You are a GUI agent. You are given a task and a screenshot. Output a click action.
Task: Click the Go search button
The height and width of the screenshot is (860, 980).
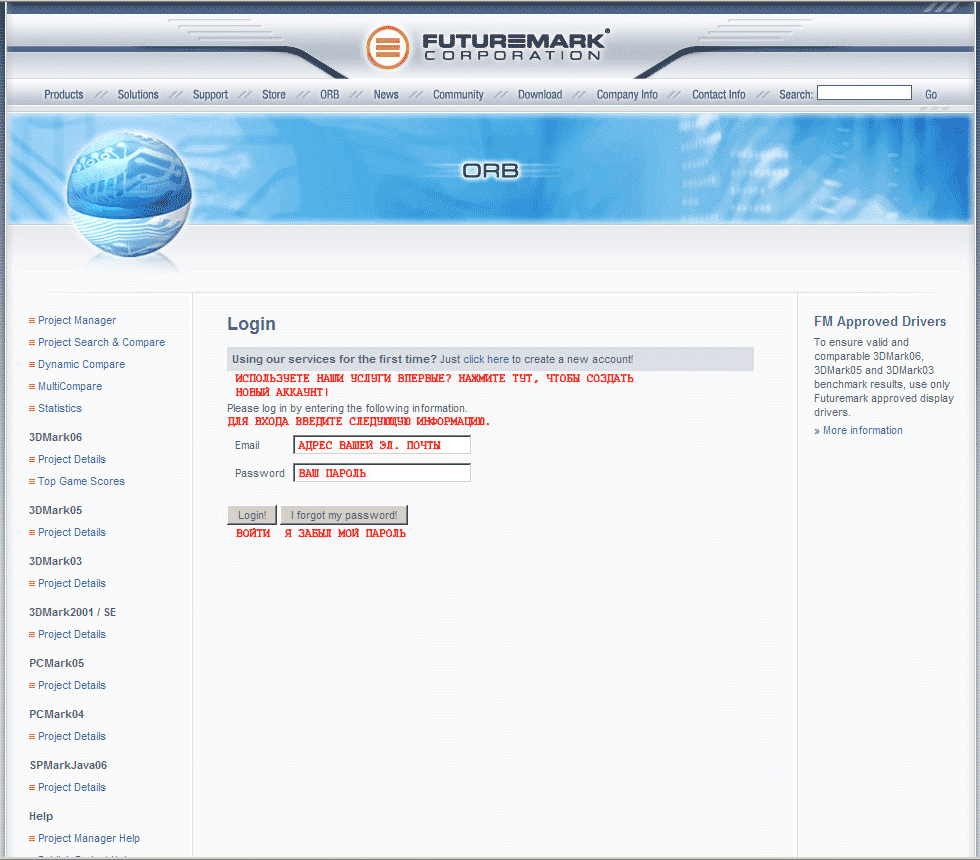(931, 94)
